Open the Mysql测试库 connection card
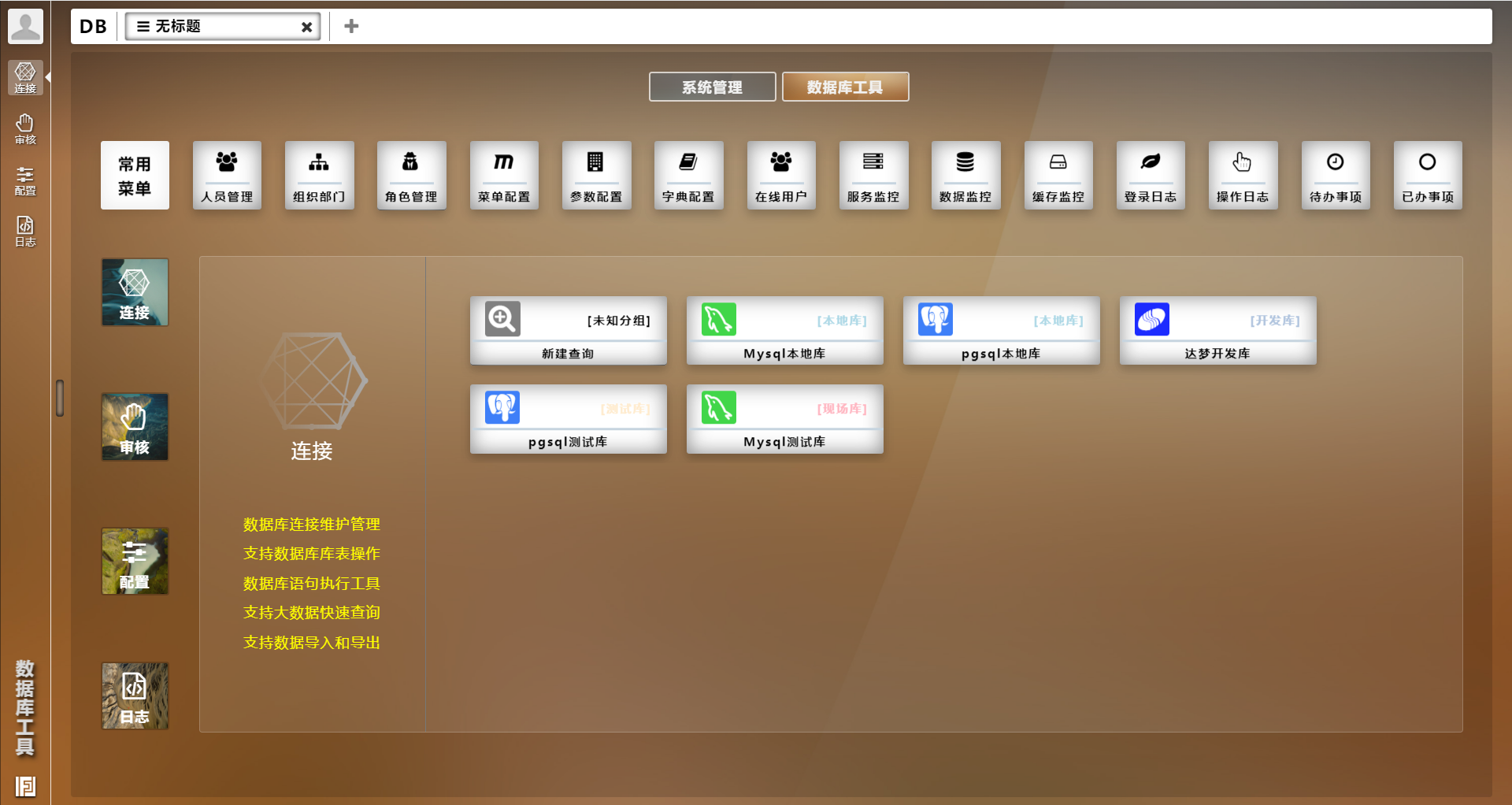The image size is (1512, 805). [784, 419]
